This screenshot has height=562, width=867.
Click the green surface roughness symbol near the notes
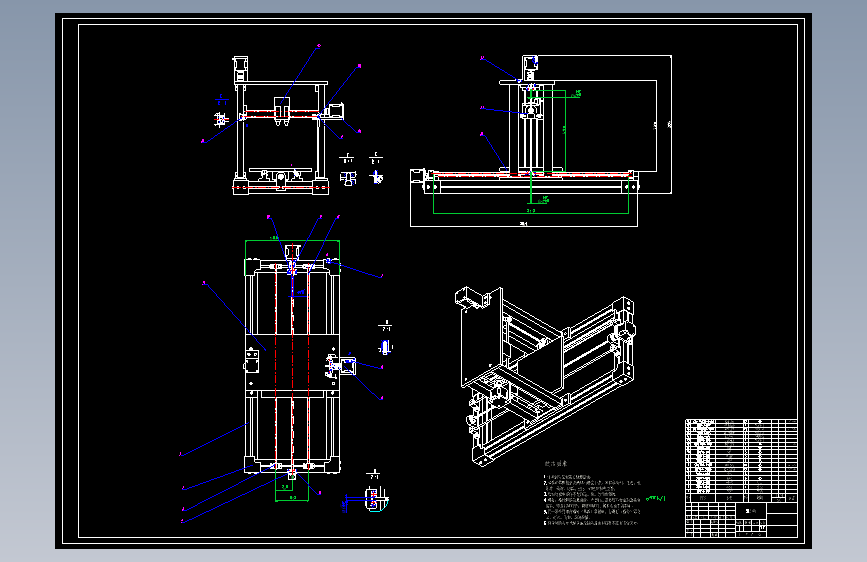(x=656, y=498)
